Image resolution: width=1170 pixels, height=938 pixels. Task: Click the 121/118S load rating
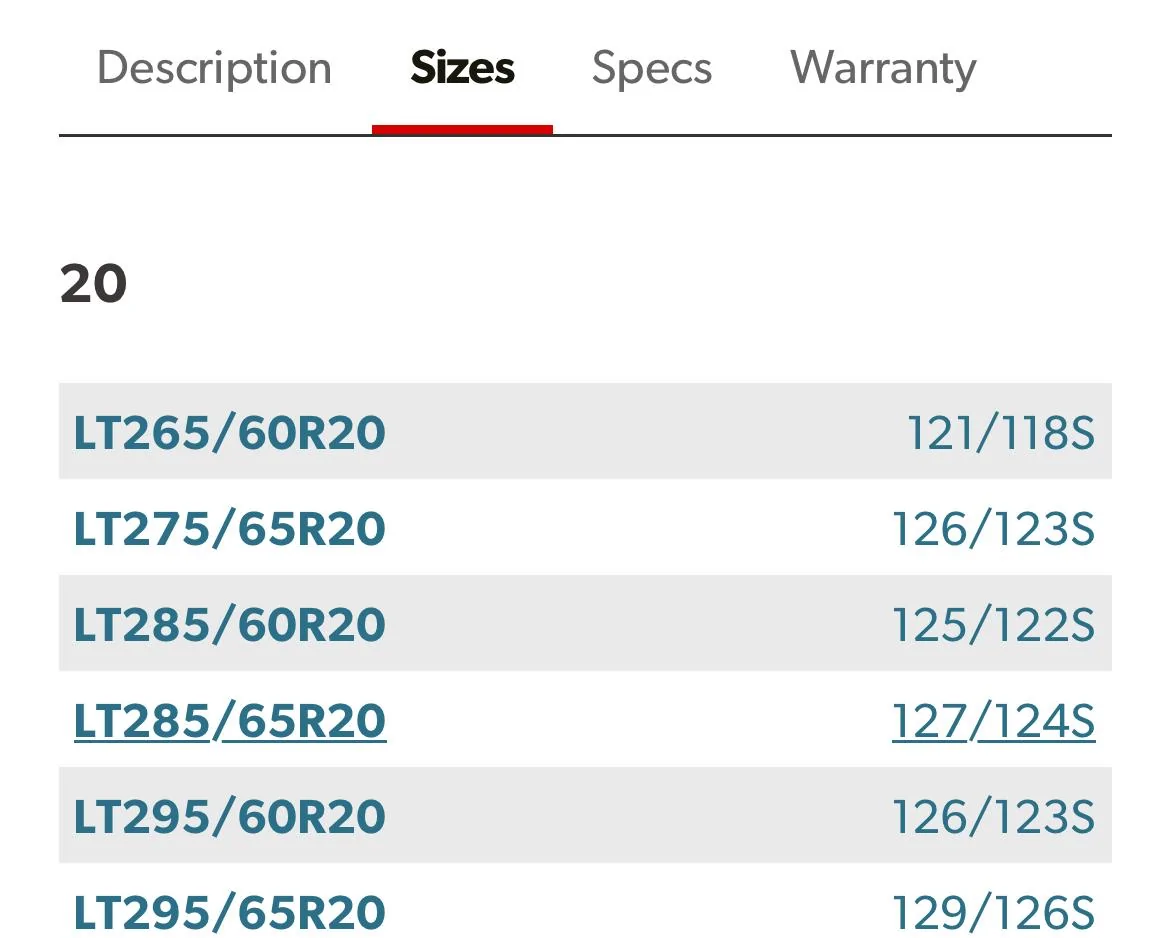click(x=1001, y=433)
